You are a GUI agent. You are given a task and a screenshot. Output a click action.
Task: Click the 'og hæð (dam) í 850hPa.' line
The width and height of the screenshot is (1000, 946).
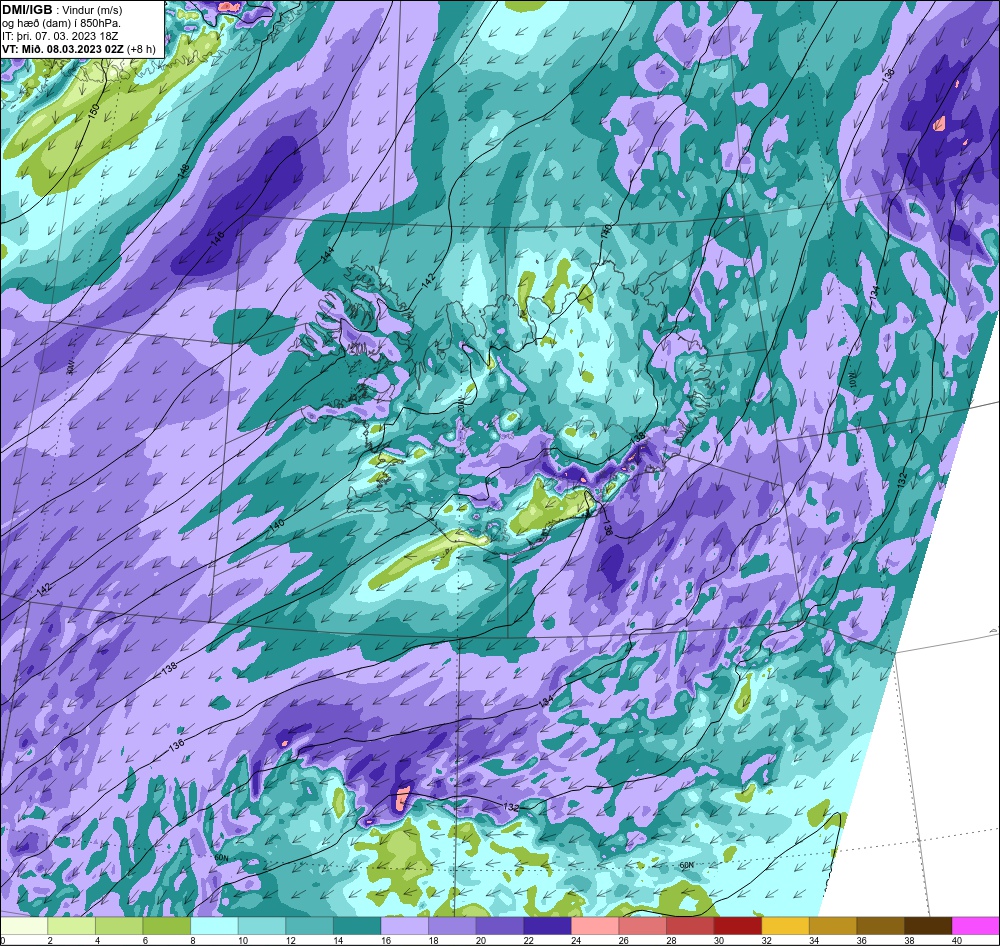[61, 24]
